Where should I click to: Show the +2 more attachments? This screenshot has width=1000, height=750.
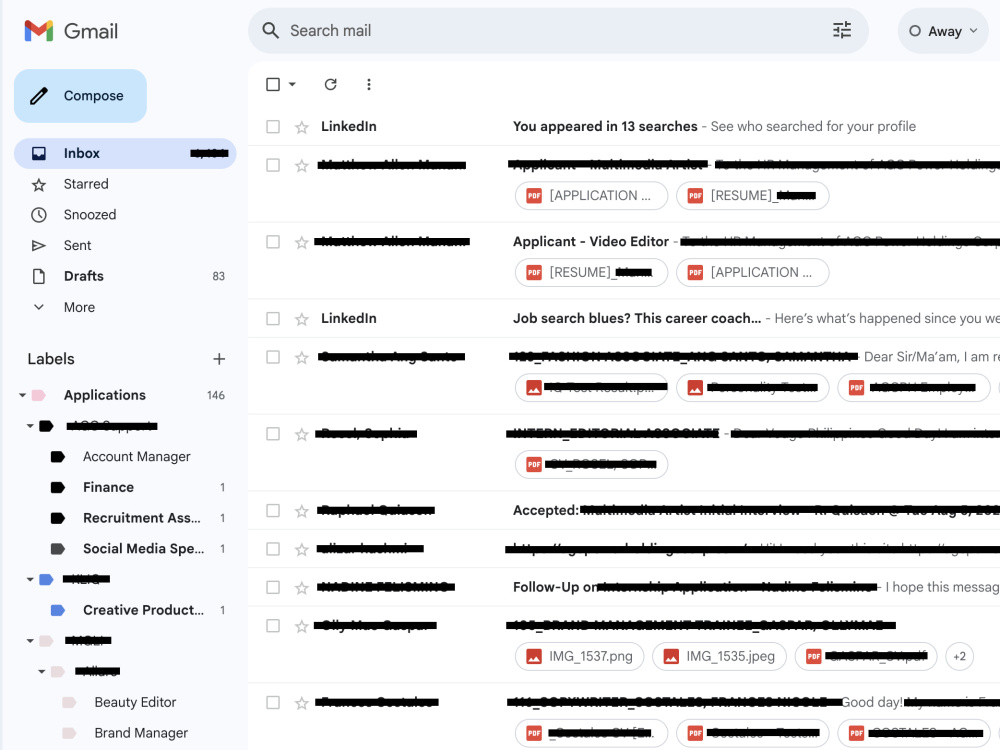click(959, 656)
